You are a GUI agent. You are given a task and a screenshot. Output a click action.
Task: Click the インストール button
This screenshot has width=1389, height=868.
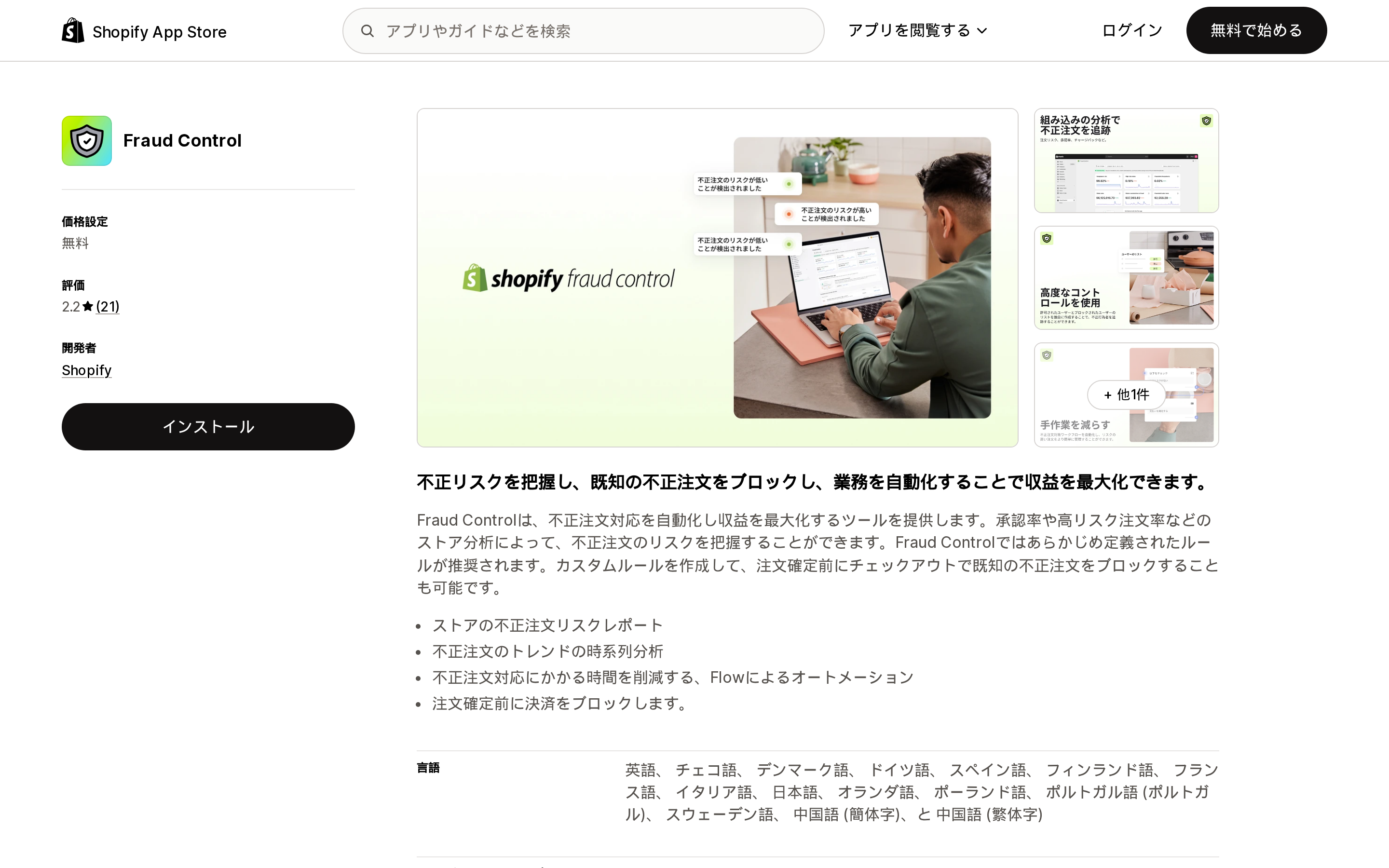(x=208, y=427)
